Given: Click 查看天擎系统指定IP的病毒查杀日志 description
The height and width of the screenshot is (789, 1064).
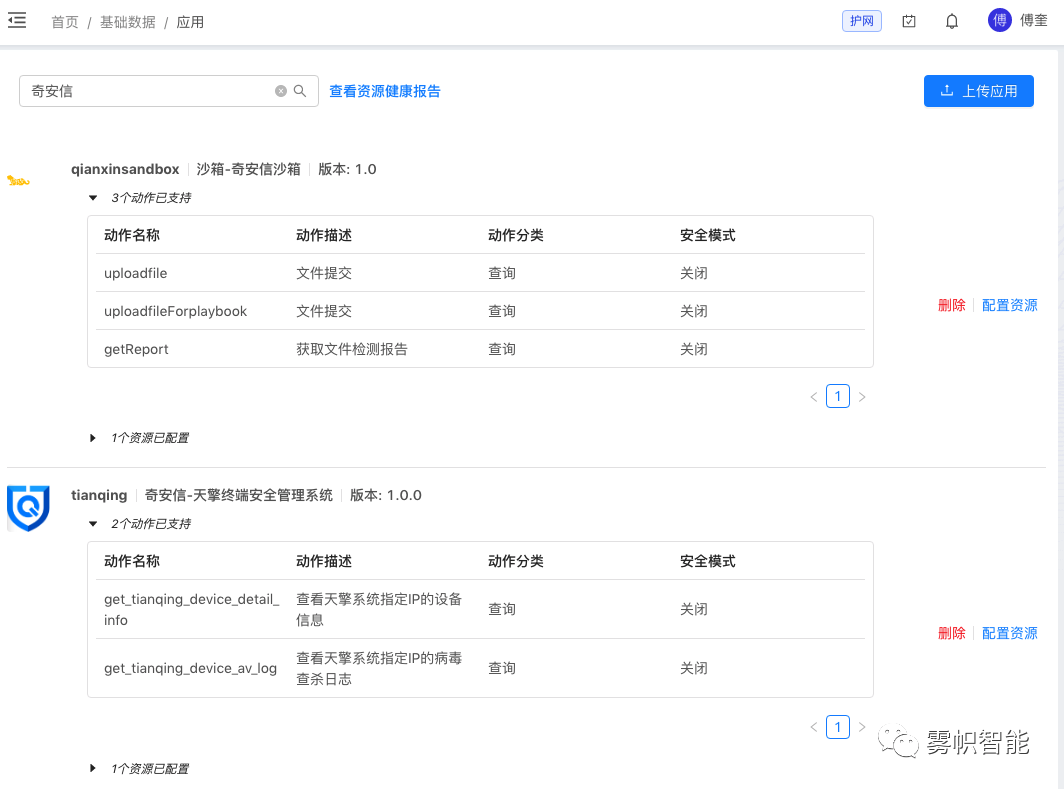Looking at the screenshot, I should point(379,668).
